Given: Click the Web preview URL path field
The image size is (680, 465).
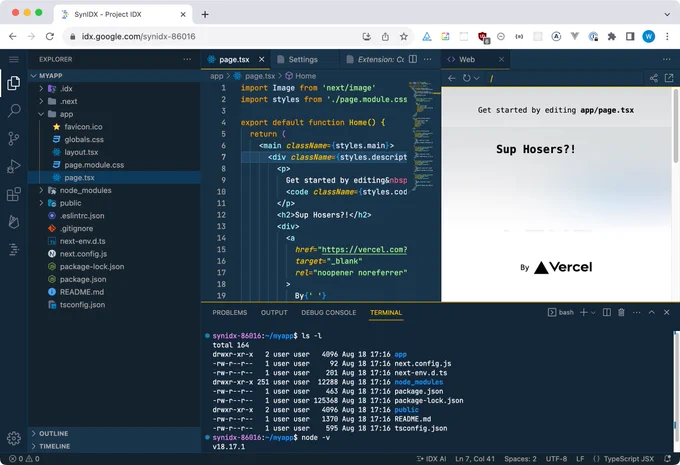Looking at the screenshot, I should click(566, 78).
